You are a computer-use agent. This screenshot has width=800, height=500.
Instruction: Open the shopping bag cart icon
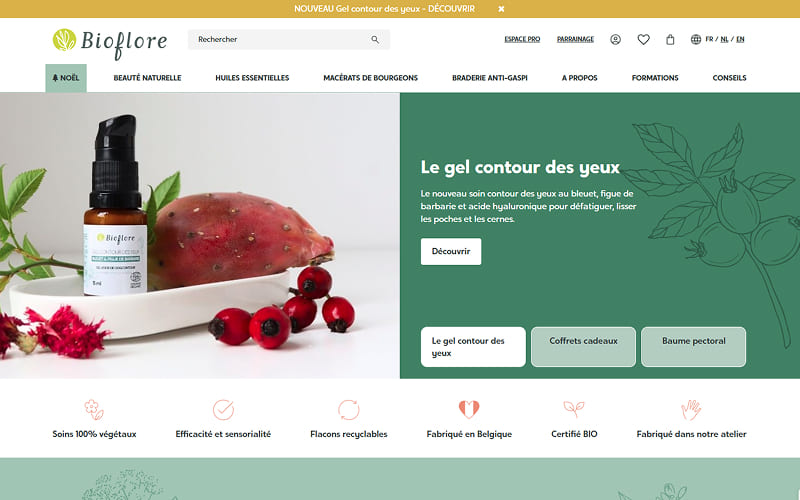(670, 39)
